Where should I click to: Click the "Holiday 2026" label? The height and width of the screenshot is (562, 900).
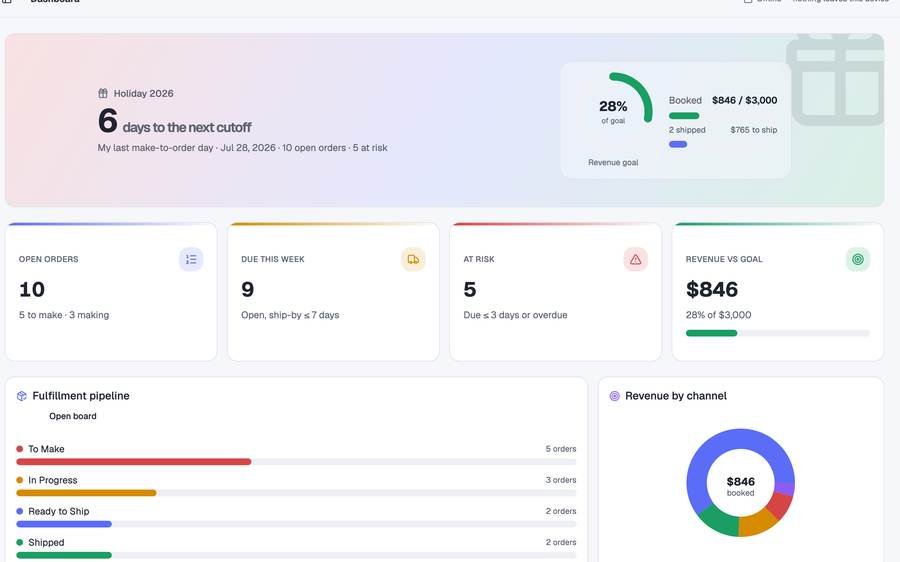(143, 93)
